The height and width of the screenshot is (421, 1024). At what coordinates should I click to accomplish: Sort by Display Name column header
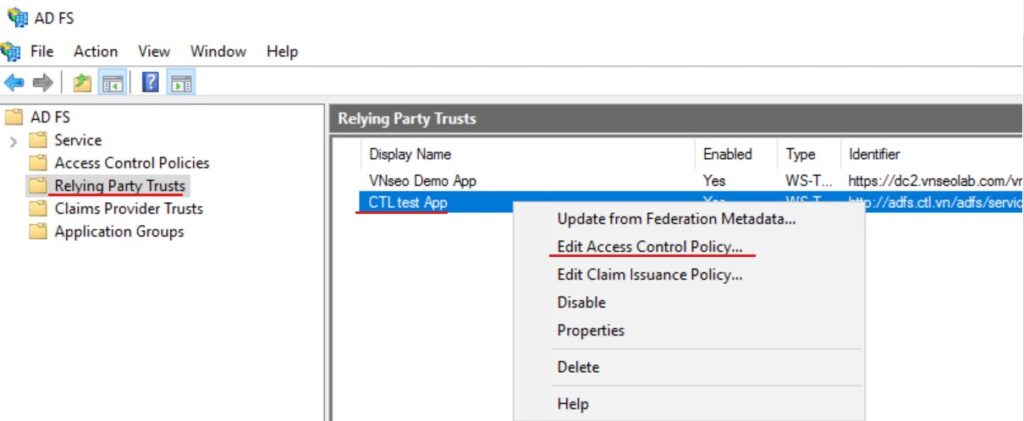point(410,154)
